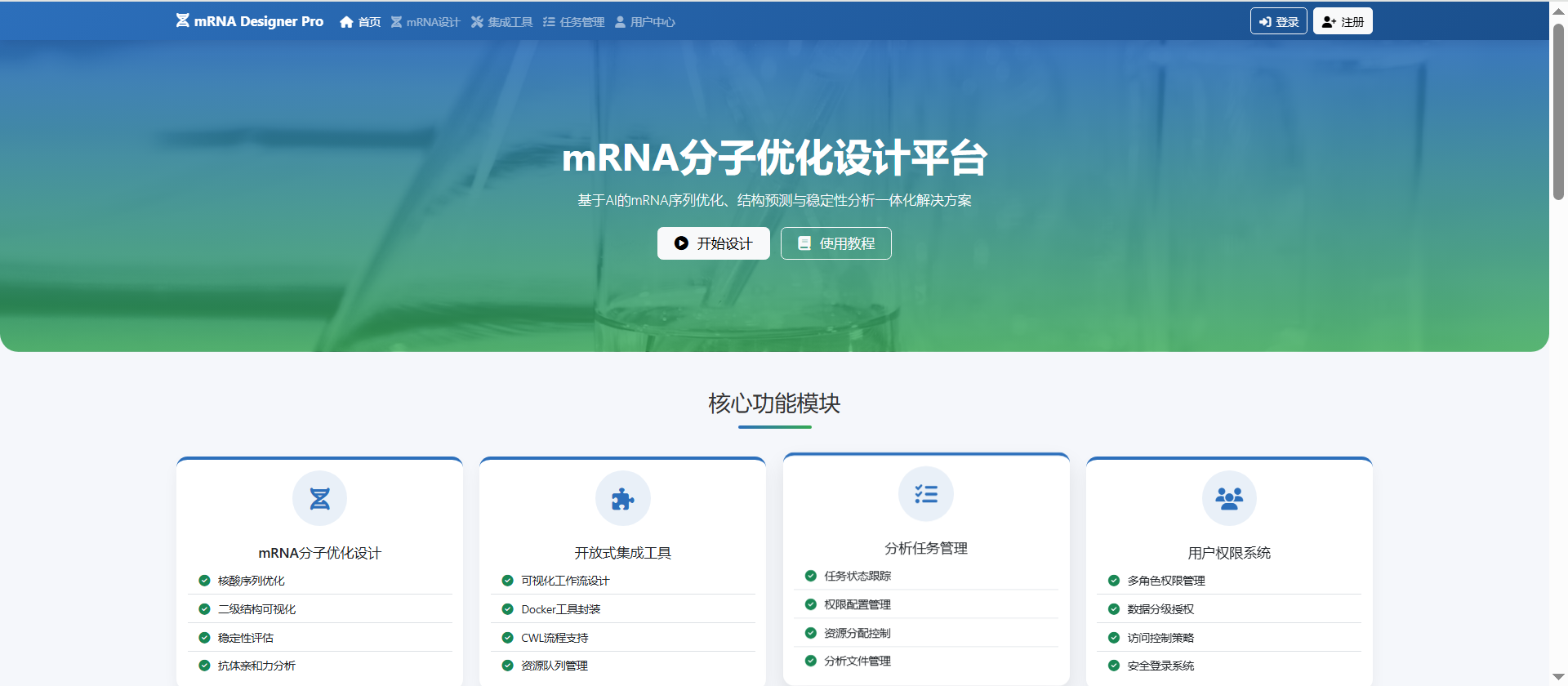The image size is (1568, 686).
Task: Go to 首页 home nav item
Action: 360,22
